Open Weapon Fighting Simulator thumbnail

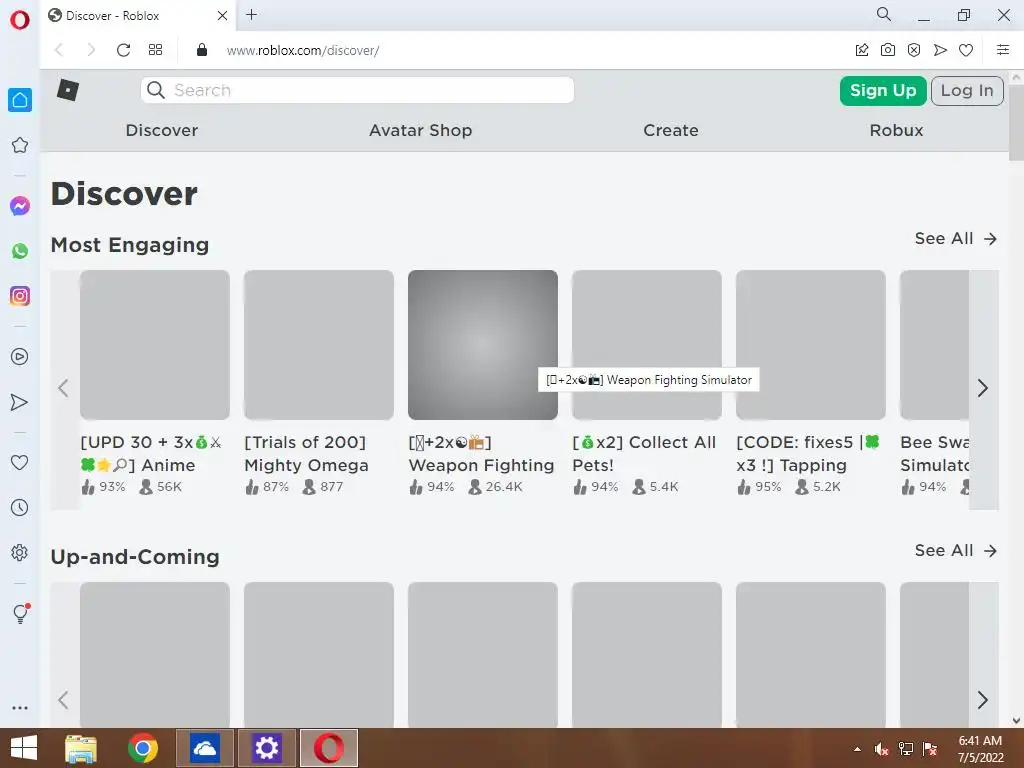[483, 345]
